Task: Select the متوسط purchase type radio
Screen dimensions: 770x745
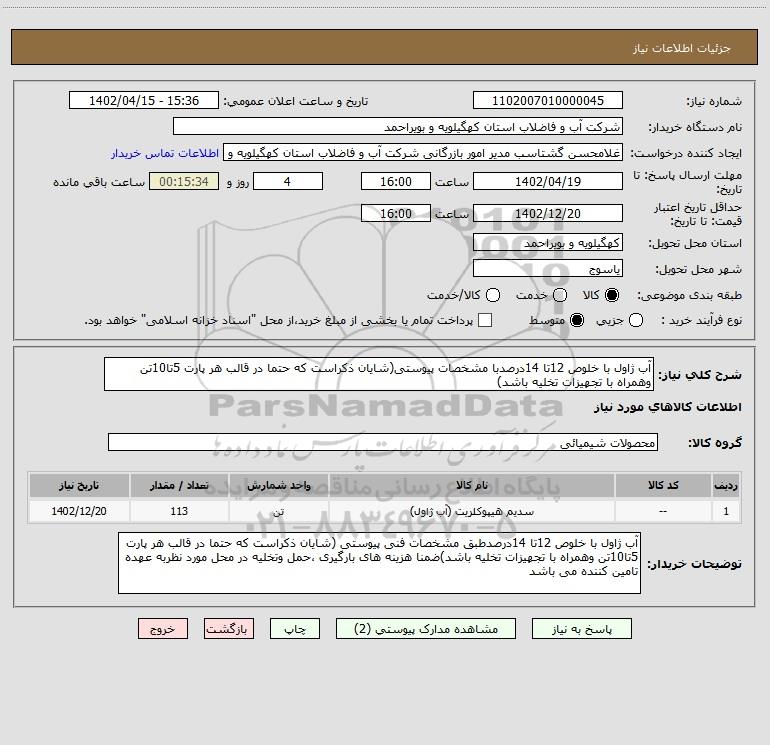Action: pos(577,320)
